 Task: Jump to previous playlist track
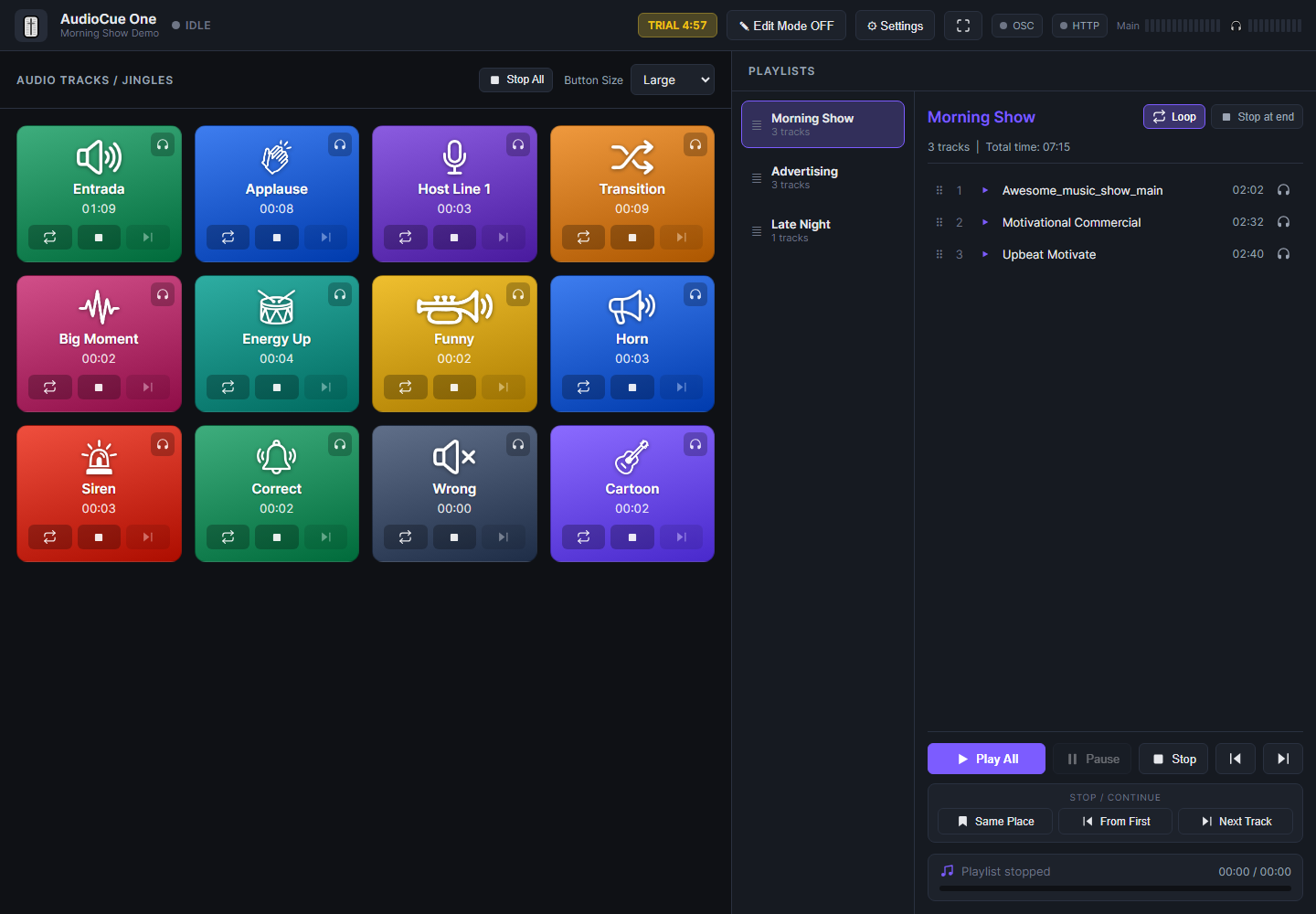click(x=1236, y=759)
